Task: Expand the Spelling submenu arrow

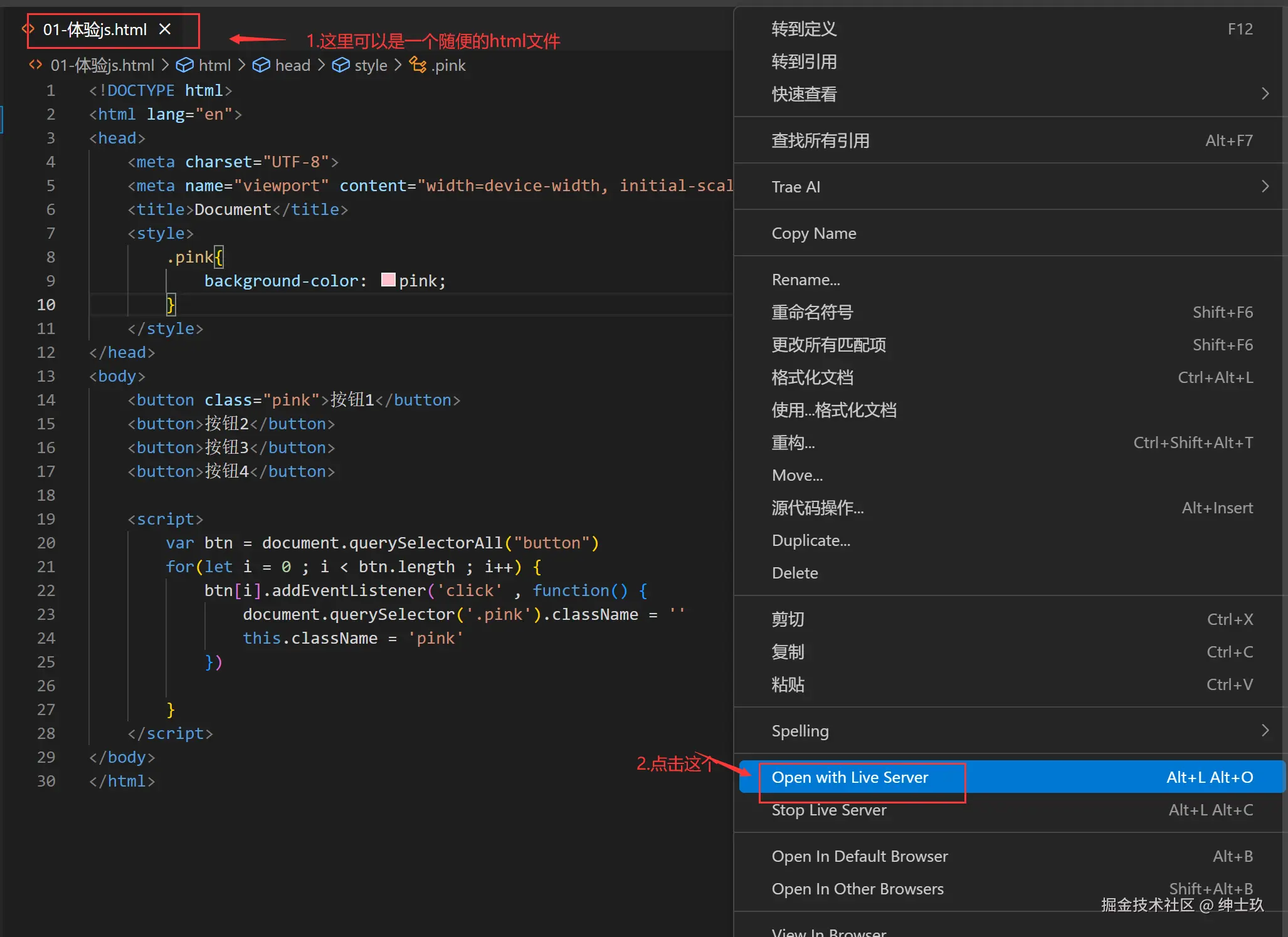Action: 1265,731
